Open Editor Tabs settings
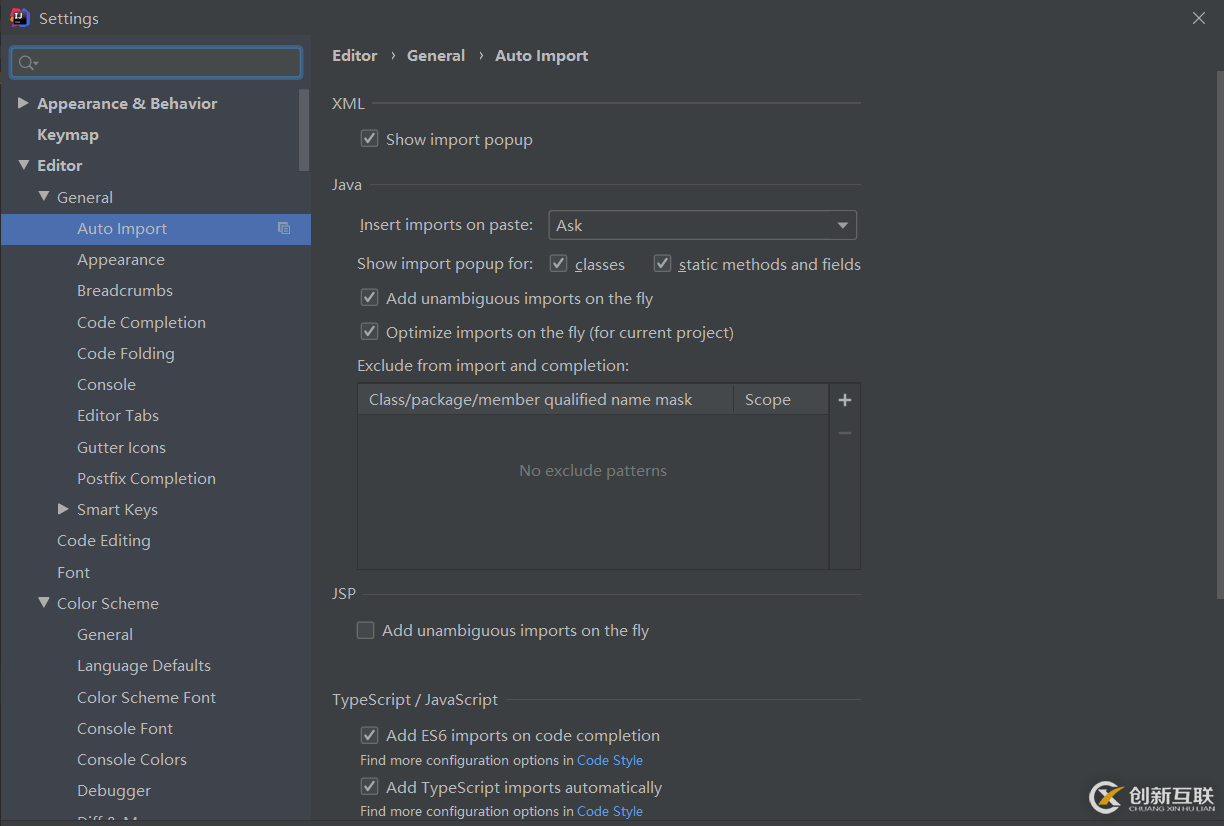 [118, 415]
